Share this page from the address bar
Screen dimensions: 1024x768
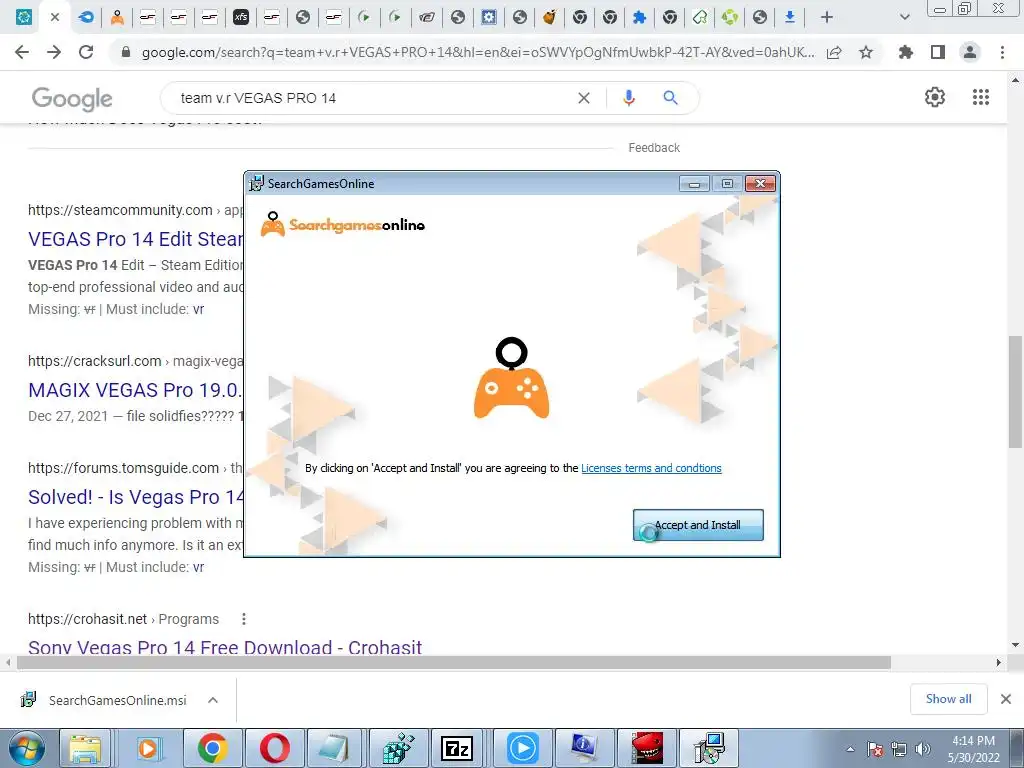834,52
